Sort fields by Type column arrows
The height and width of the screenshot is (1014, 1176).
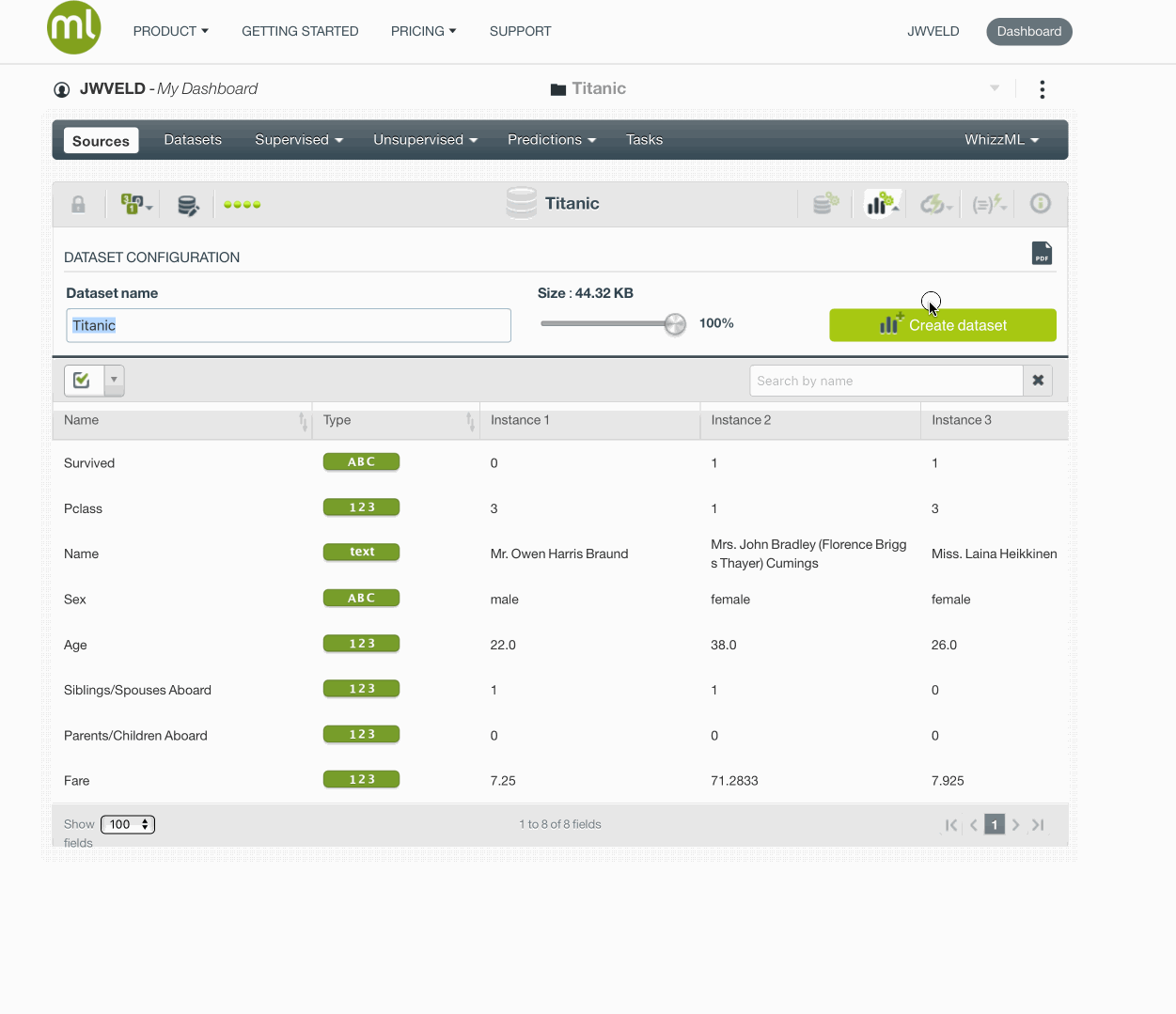(x=470, y=421)
